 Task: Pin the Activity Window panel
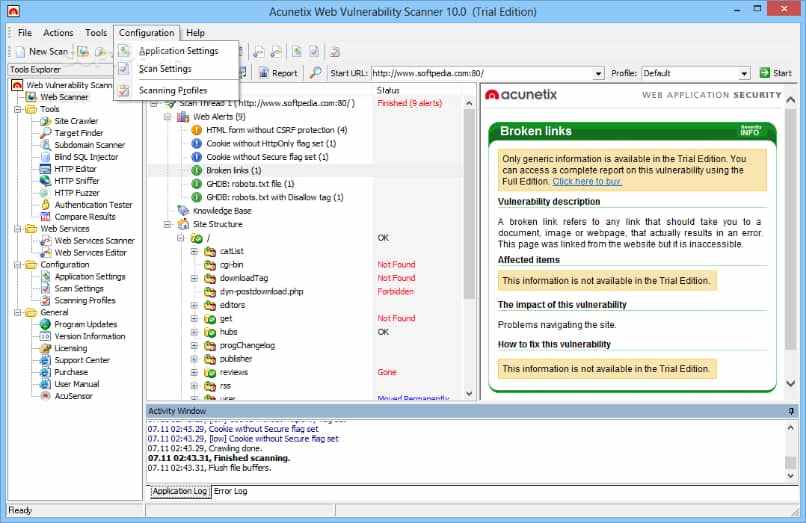coord(791,411)
